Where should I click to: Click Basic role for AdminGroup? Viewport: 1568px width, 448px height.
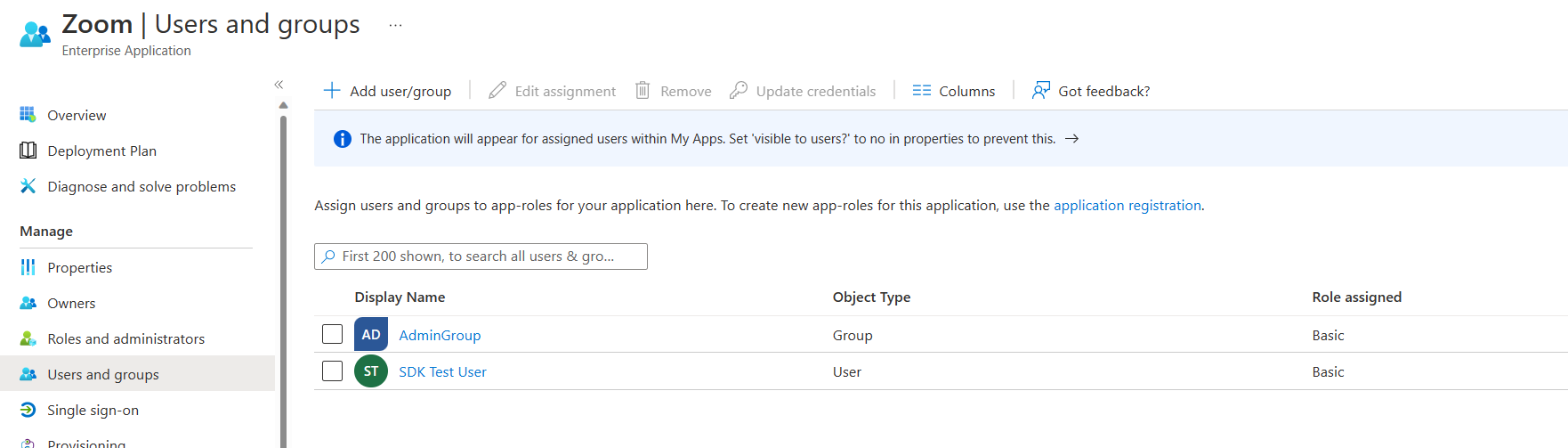coord(1328,335)
